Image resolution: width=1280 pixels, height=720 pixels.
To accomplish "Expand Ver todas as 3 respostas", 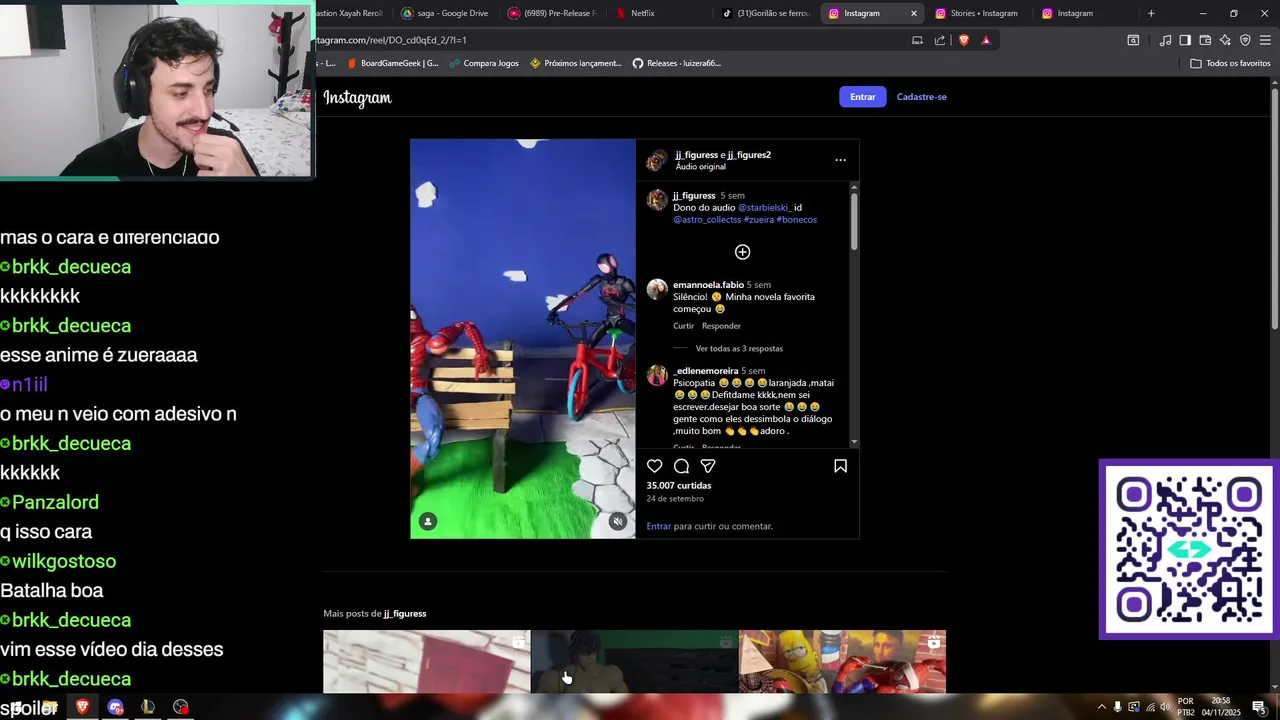I will coord(739,349).
